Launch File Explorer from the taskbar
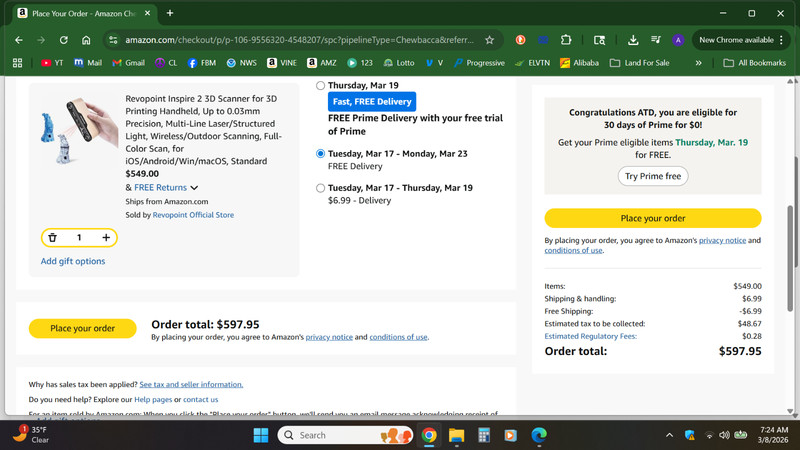 click(456, 435)
